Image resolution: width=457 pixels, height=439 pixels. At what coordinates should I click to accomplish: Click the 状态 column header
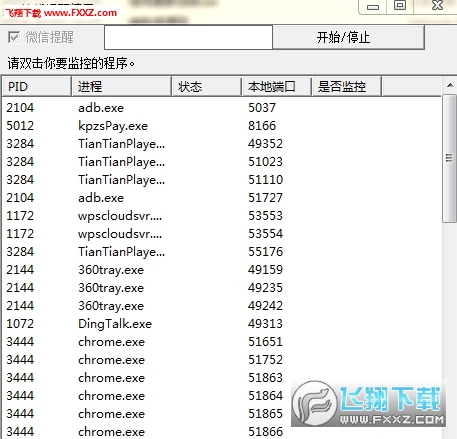[206, 87]
